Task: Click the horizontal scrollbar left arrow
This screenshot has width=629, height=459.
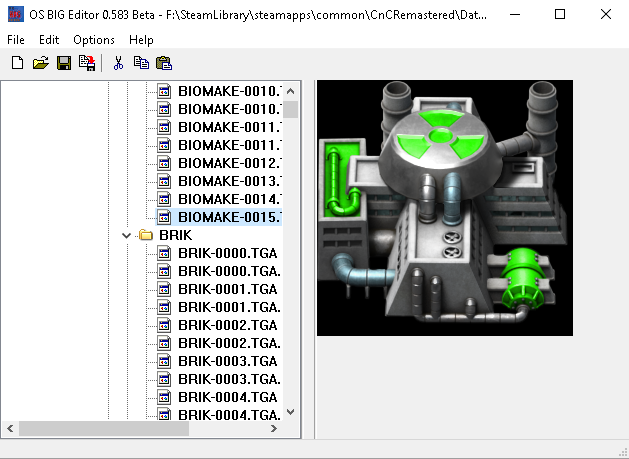Action: pos(10,429)
